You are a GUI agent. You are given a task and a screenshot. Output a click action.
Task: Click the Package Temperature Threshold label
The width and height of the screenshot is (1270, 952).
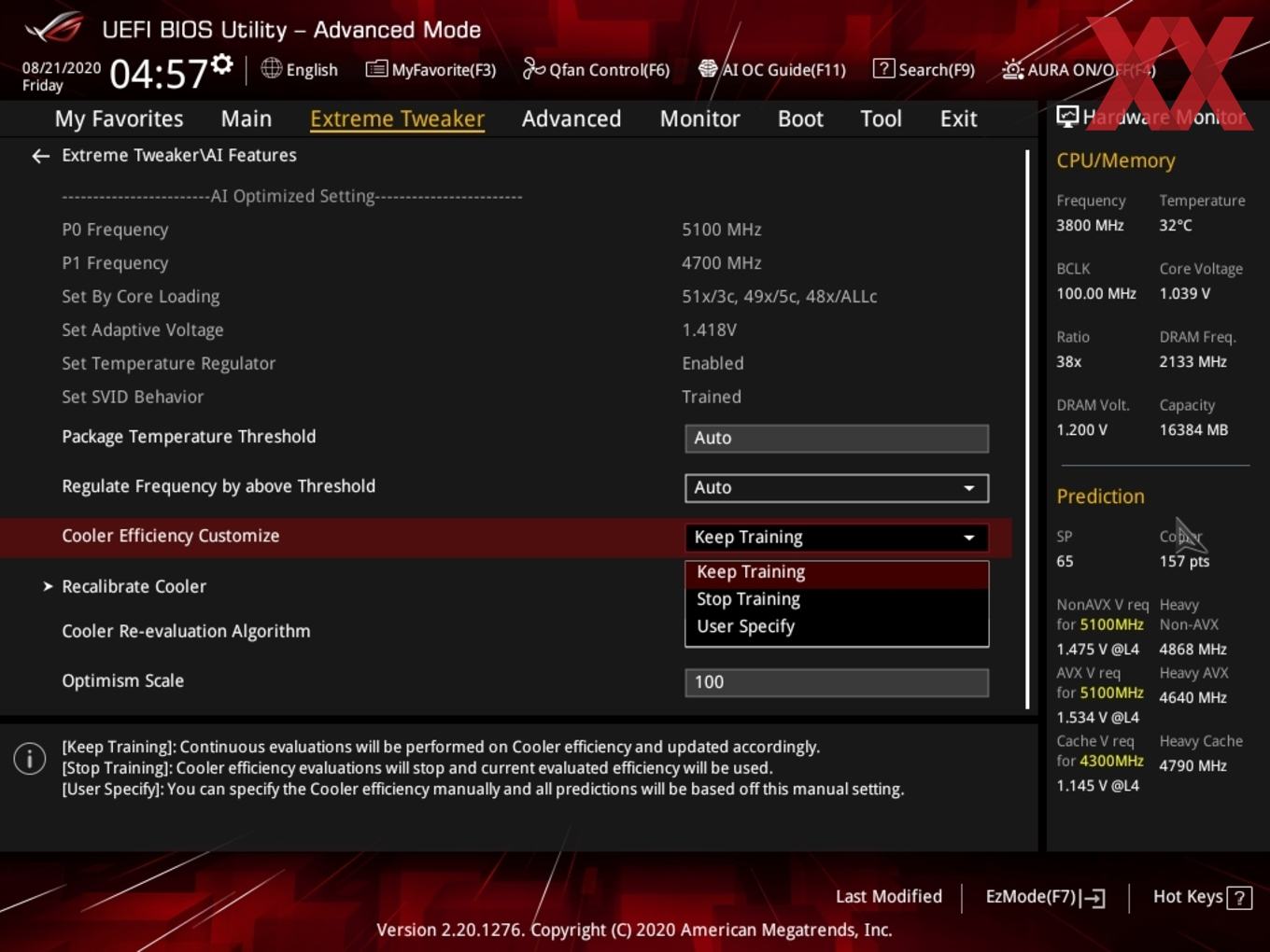[189, 437]
